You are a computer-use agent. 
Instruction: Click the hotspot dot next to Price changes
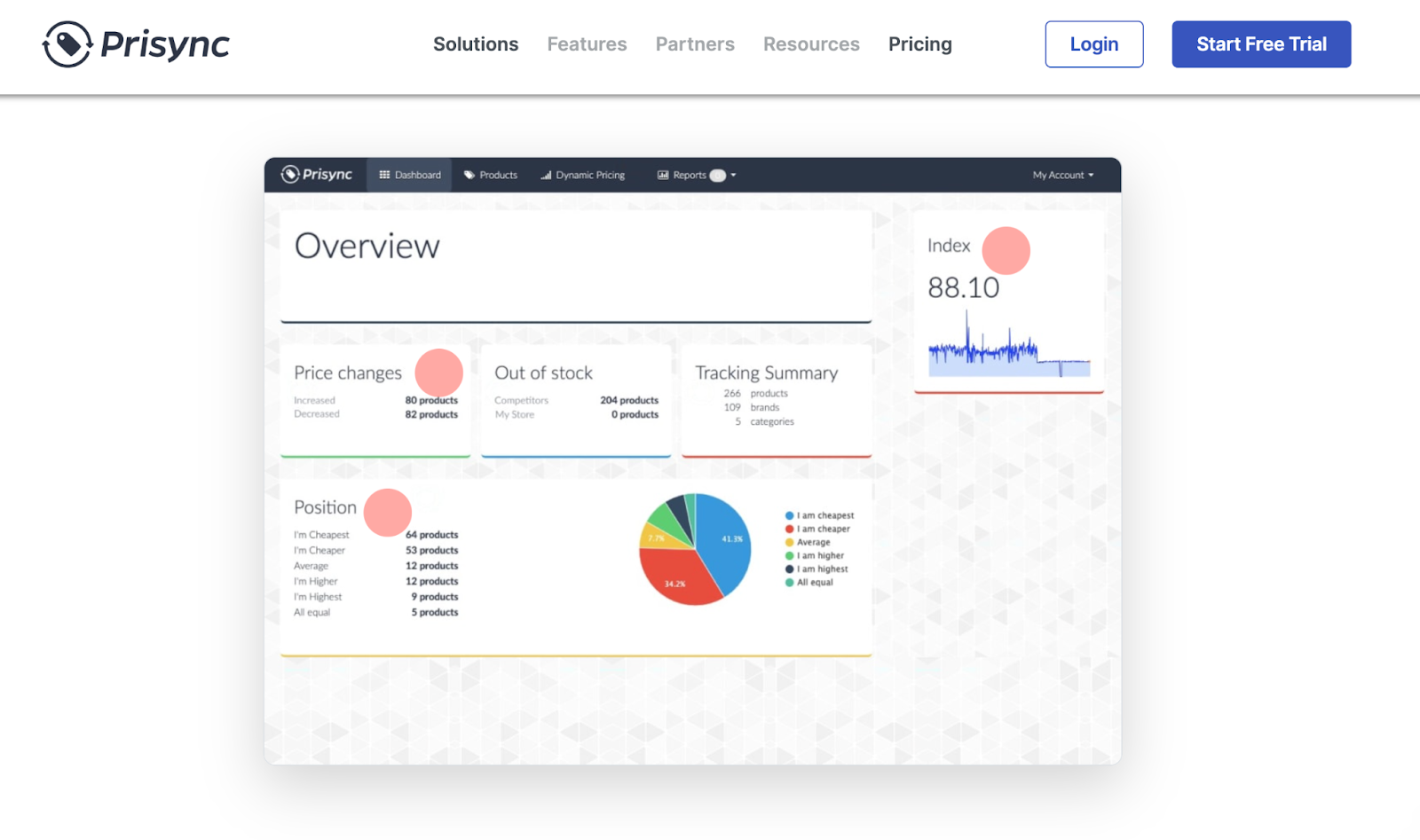click(438, 373)
